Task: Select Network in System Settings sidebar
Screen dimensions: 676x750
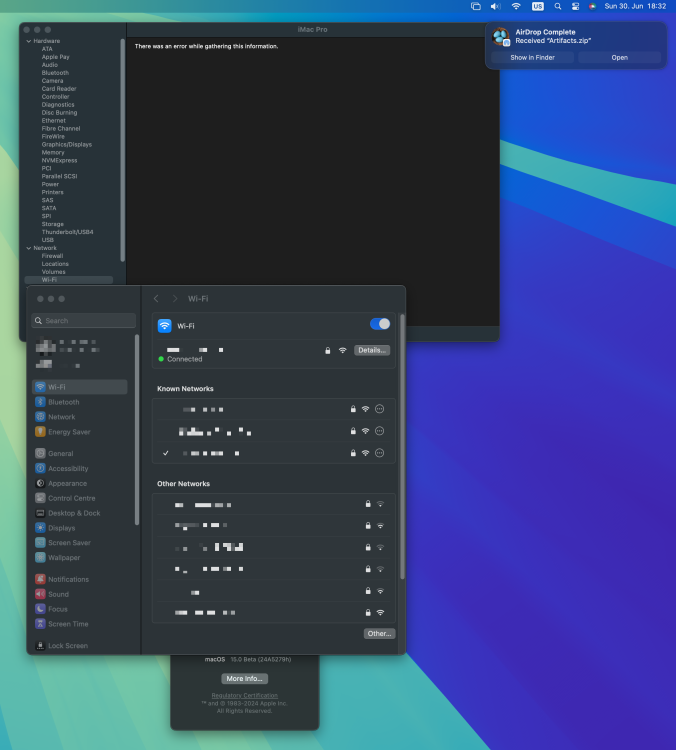Action: (x=79, y=417)
